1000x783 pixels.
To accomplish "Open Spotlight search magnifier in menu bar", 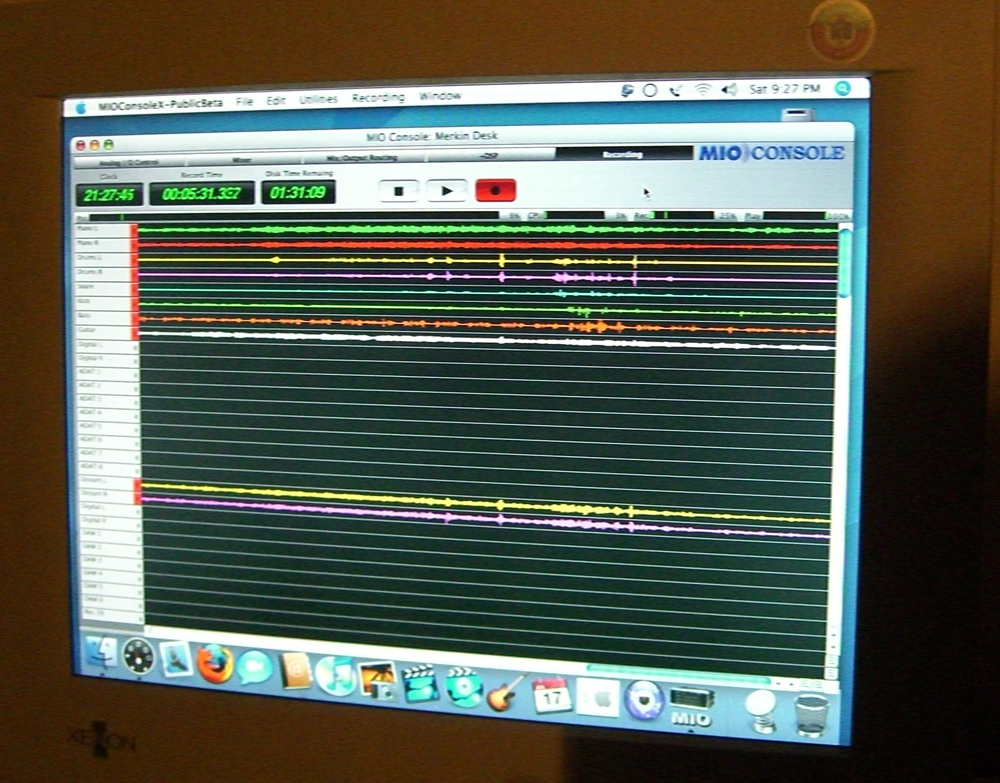I will (x=842, y=89).
